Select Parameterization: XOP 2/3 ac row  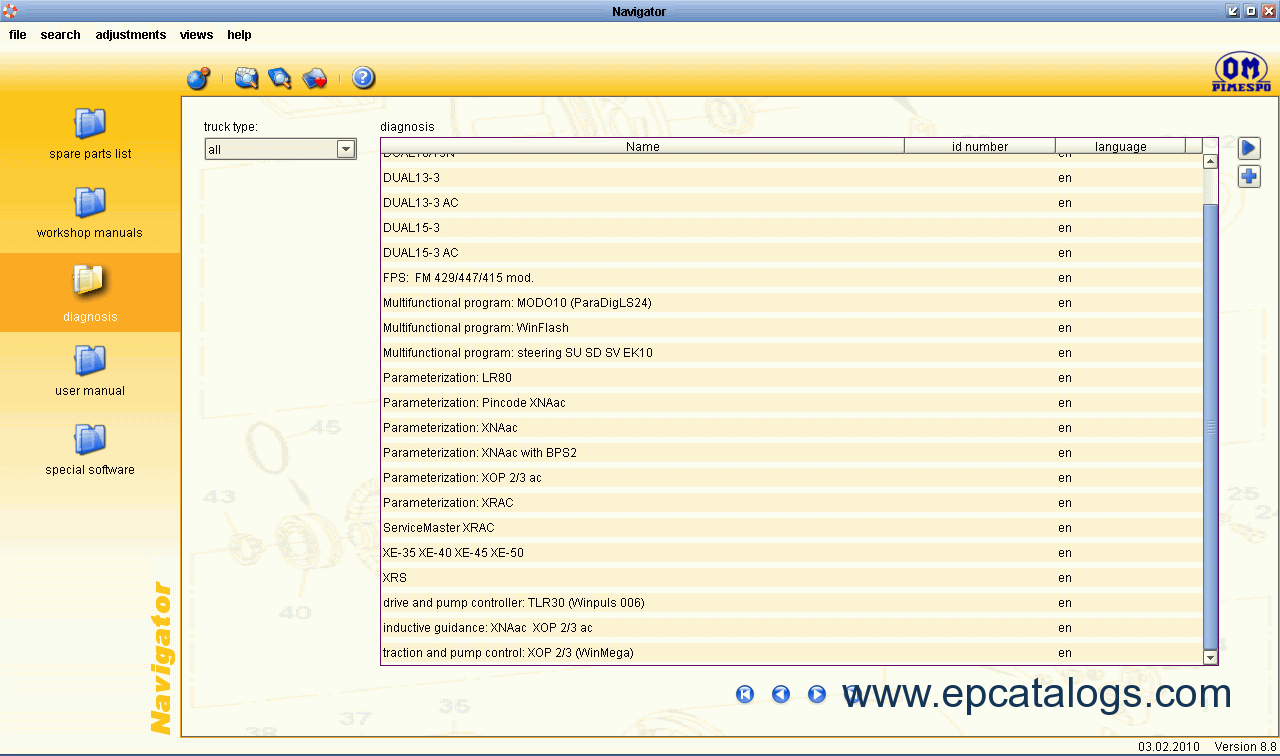(x=792, y=478)
